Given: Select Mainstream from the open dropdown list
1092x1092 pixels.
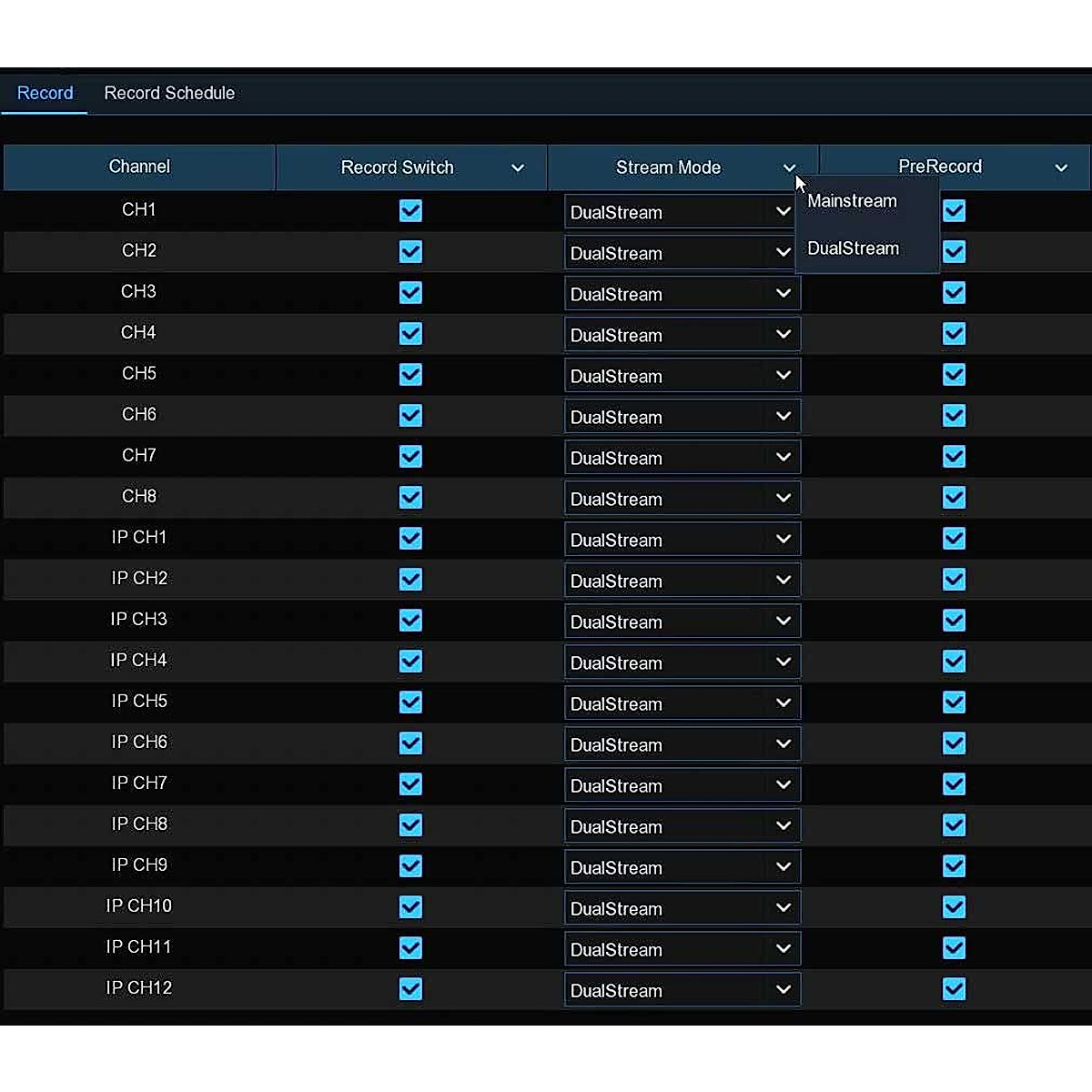Looking at the screenshot, I should [853, 201].
